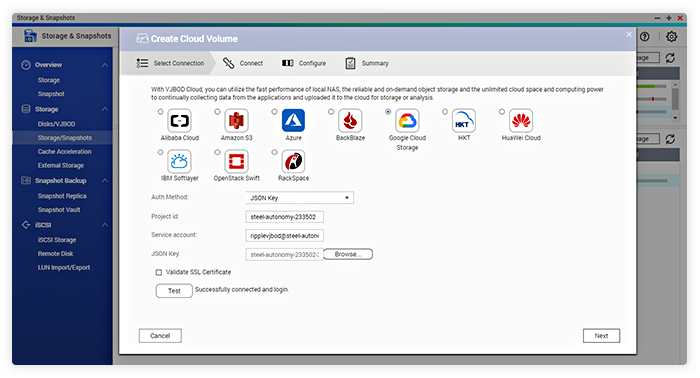Collapse the iSCSI section chevron
This screenshot has height=378, width=700.
[x=104, y=225]
